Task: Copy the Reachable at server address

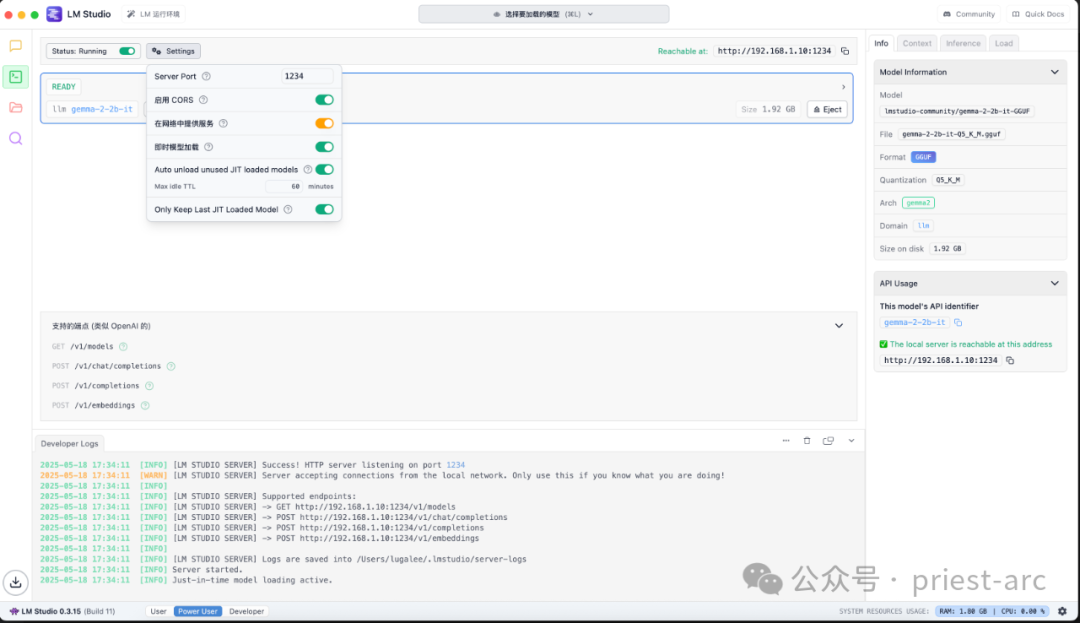Action: (x=845, y=51)
